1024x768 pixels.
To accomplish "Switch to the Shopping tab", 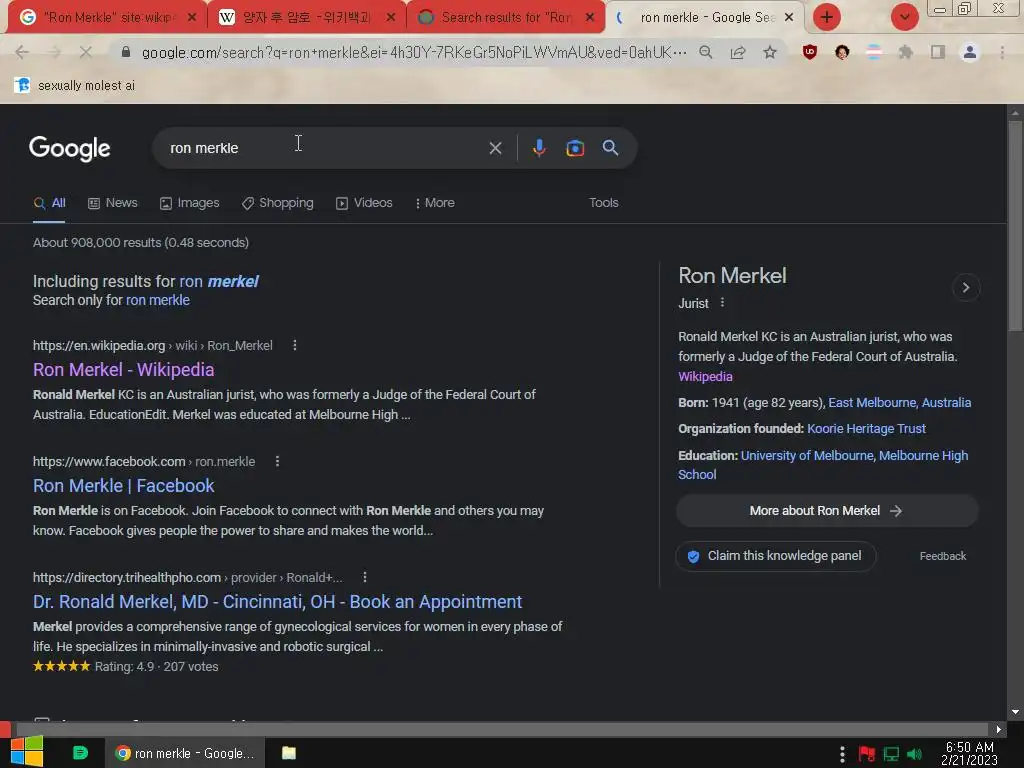I will [x=278, y=203].
